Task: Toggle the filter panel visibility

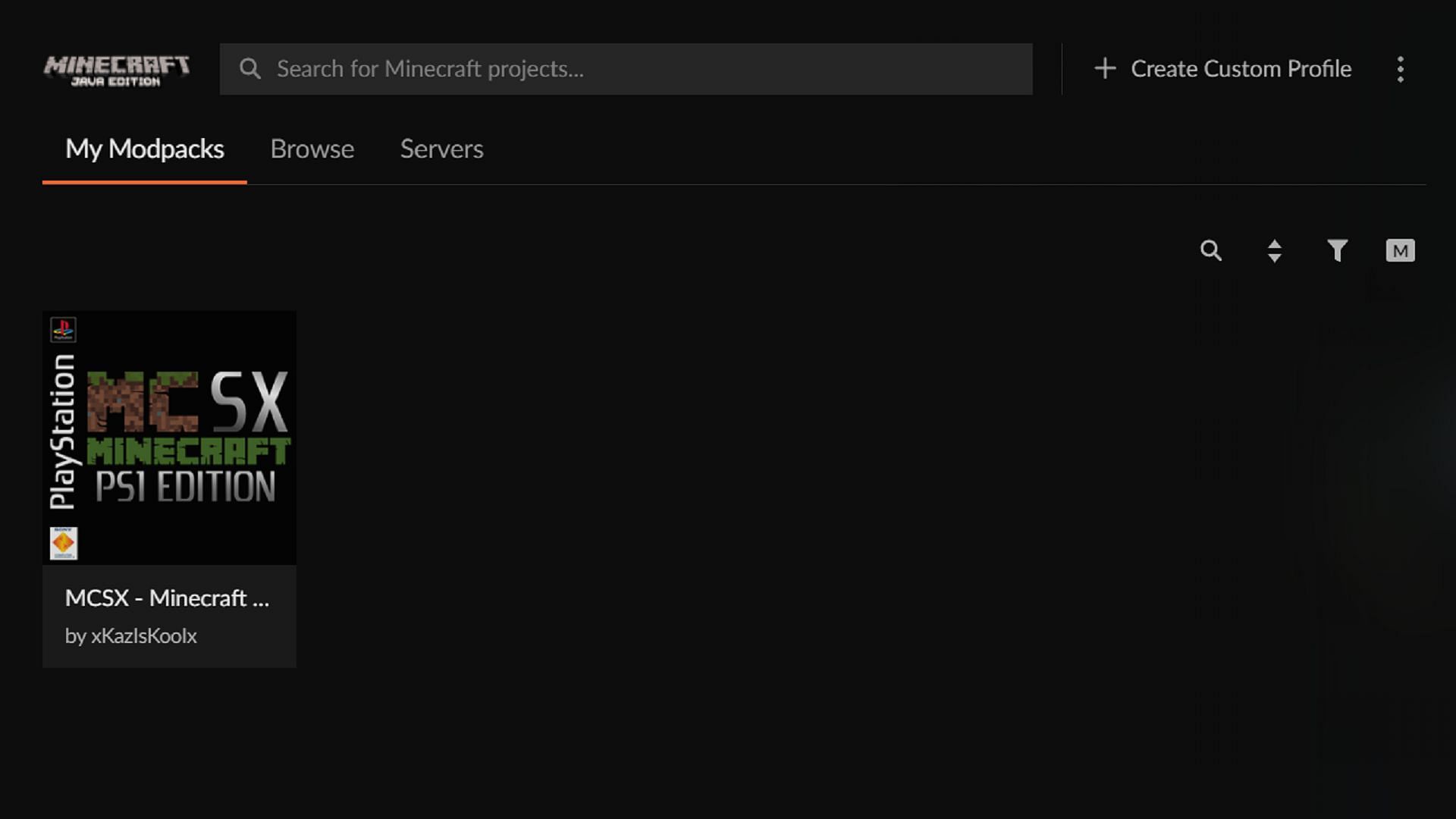Action: coord(1337,251)
